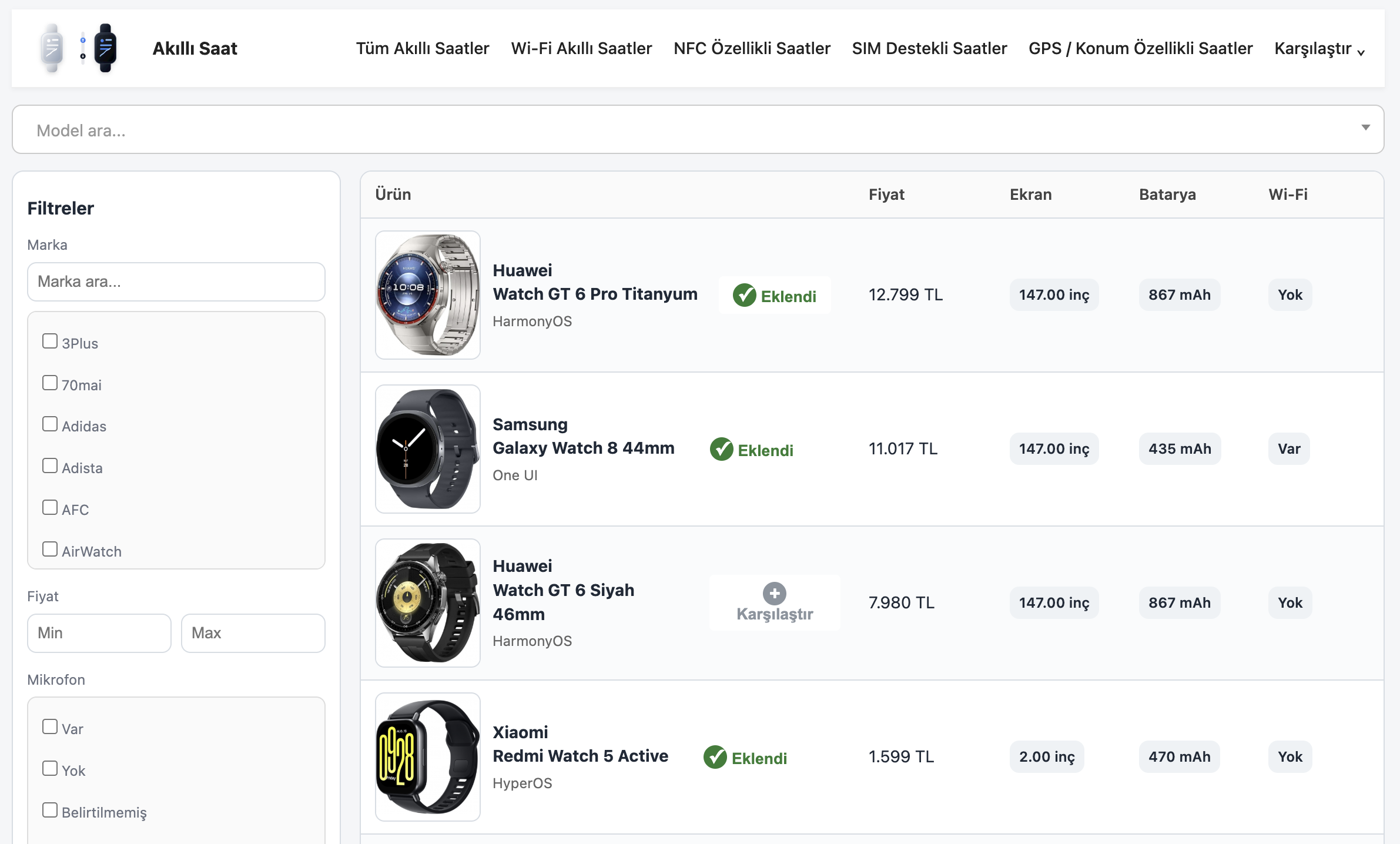Enable the Adidas brand filter checkbox

tap(49, 423)
